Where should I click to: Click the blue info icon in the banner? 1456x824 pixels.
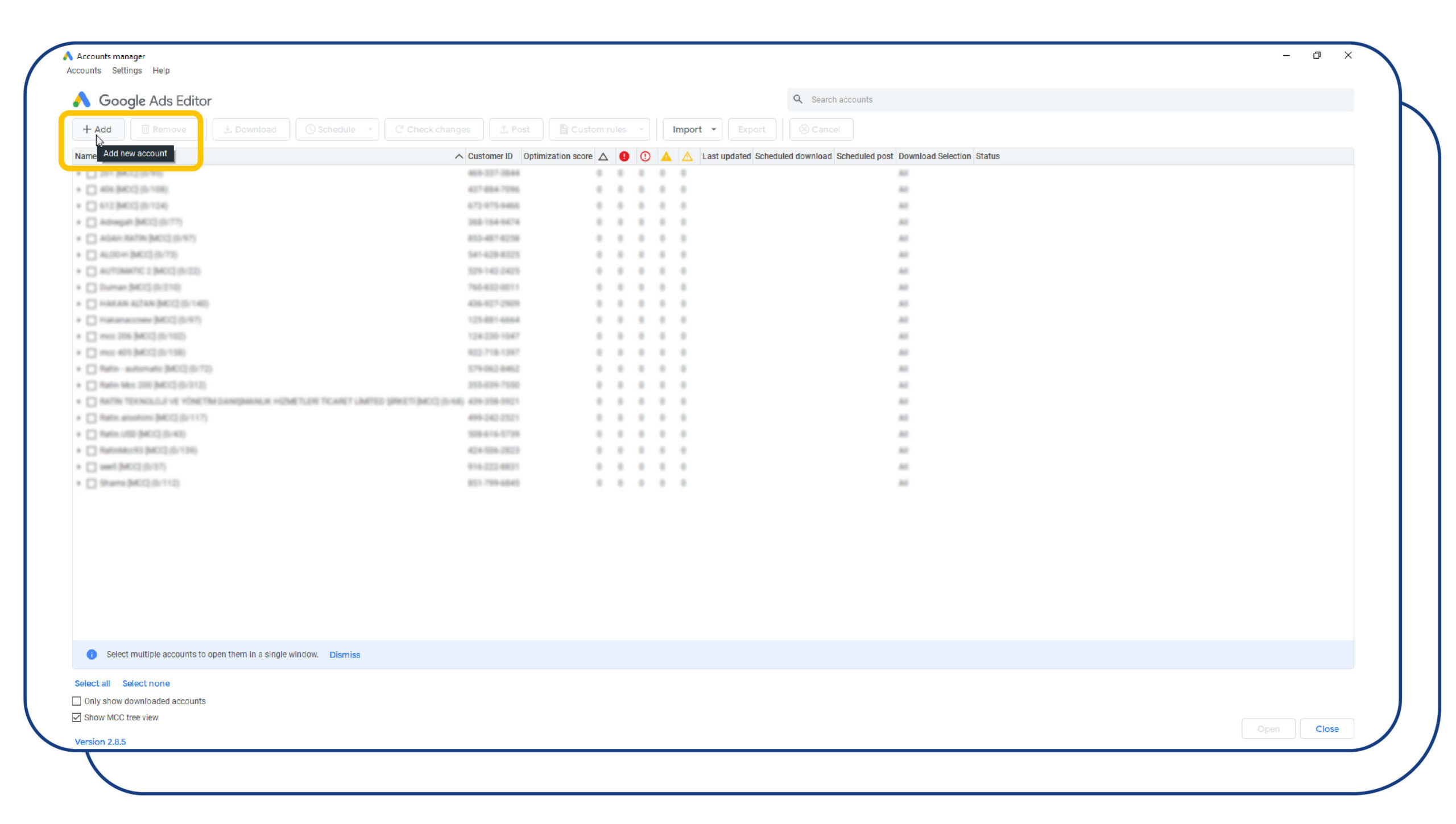click(x=92, y=654)
